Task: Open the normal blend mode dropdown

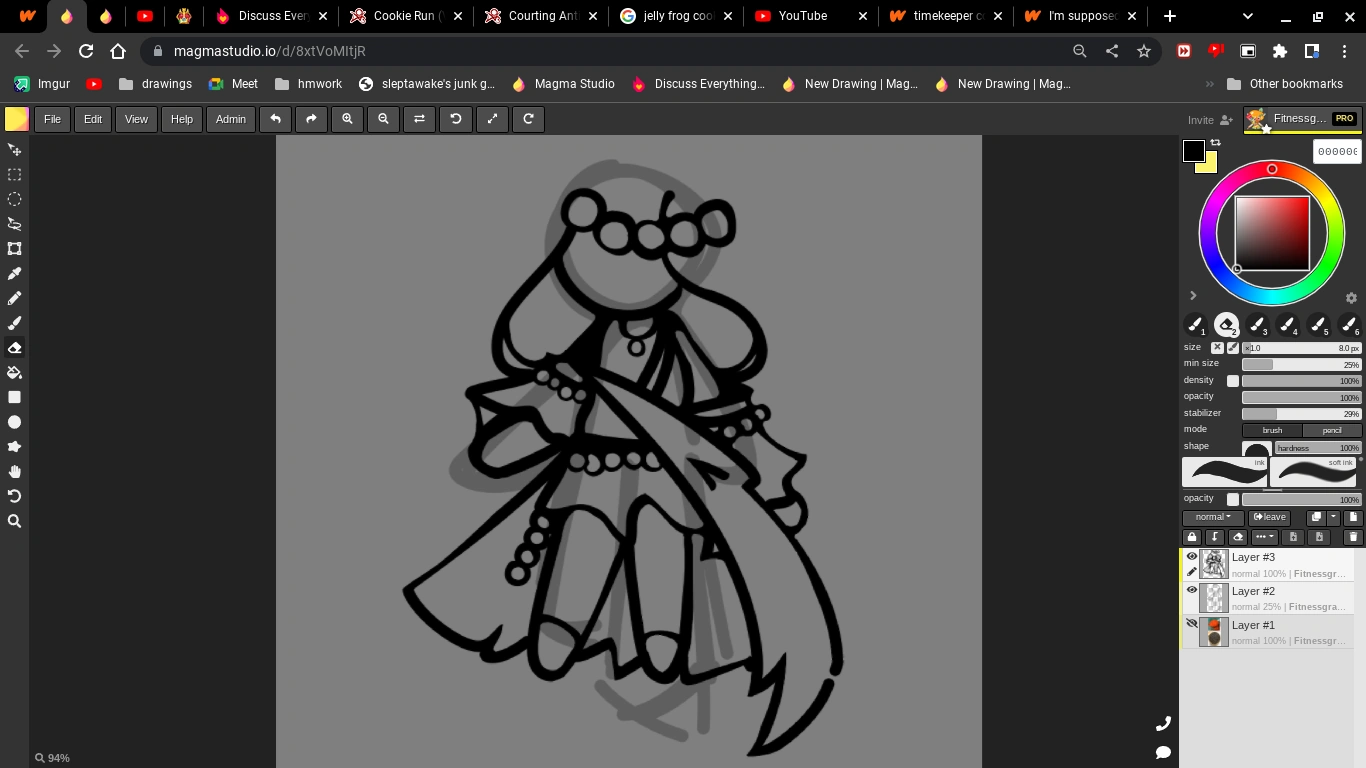Action: coord(1212,517)
